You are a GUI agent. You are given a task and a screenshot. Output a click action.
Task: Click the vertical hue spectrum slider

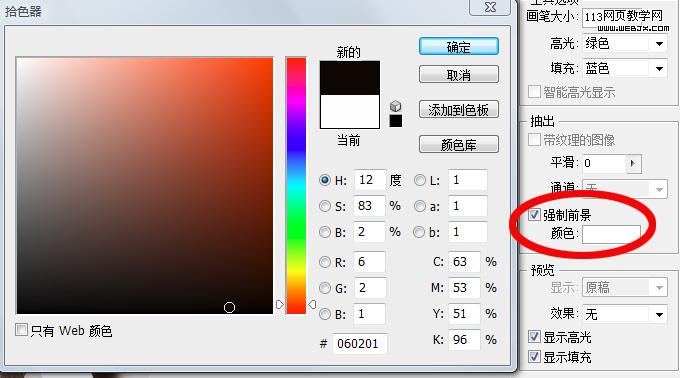[296, 186]
